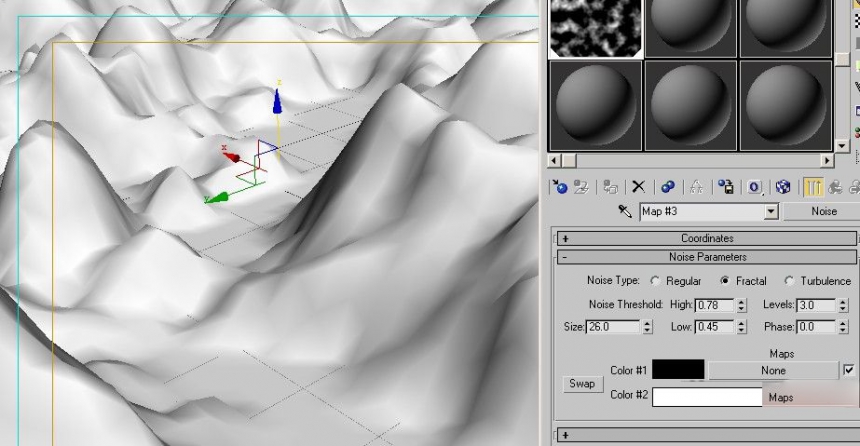Open the Map #3 name dropdown arrow

coord(771,212)
